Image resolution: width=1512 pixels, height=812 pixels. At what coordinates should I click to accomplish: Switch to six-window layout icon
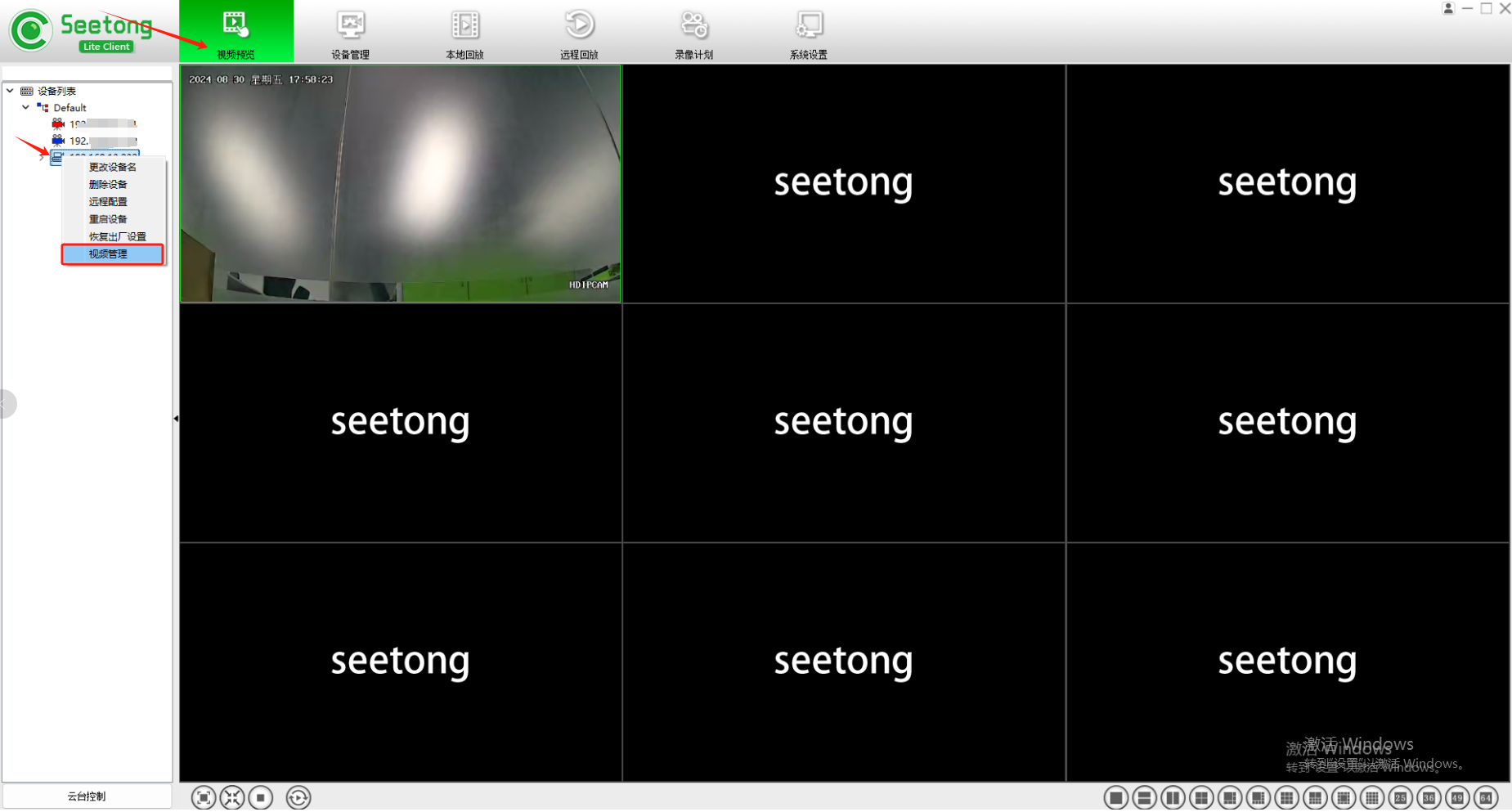(x=1230, y=797)
